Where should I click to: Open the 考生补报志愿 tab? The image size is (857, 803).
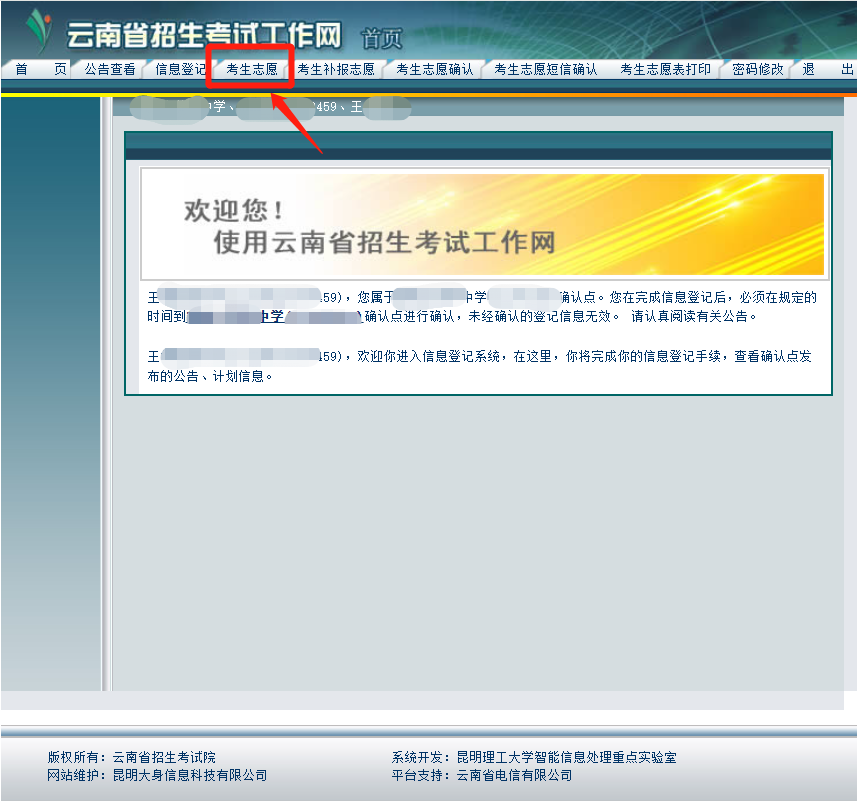[x=336, y=69]
